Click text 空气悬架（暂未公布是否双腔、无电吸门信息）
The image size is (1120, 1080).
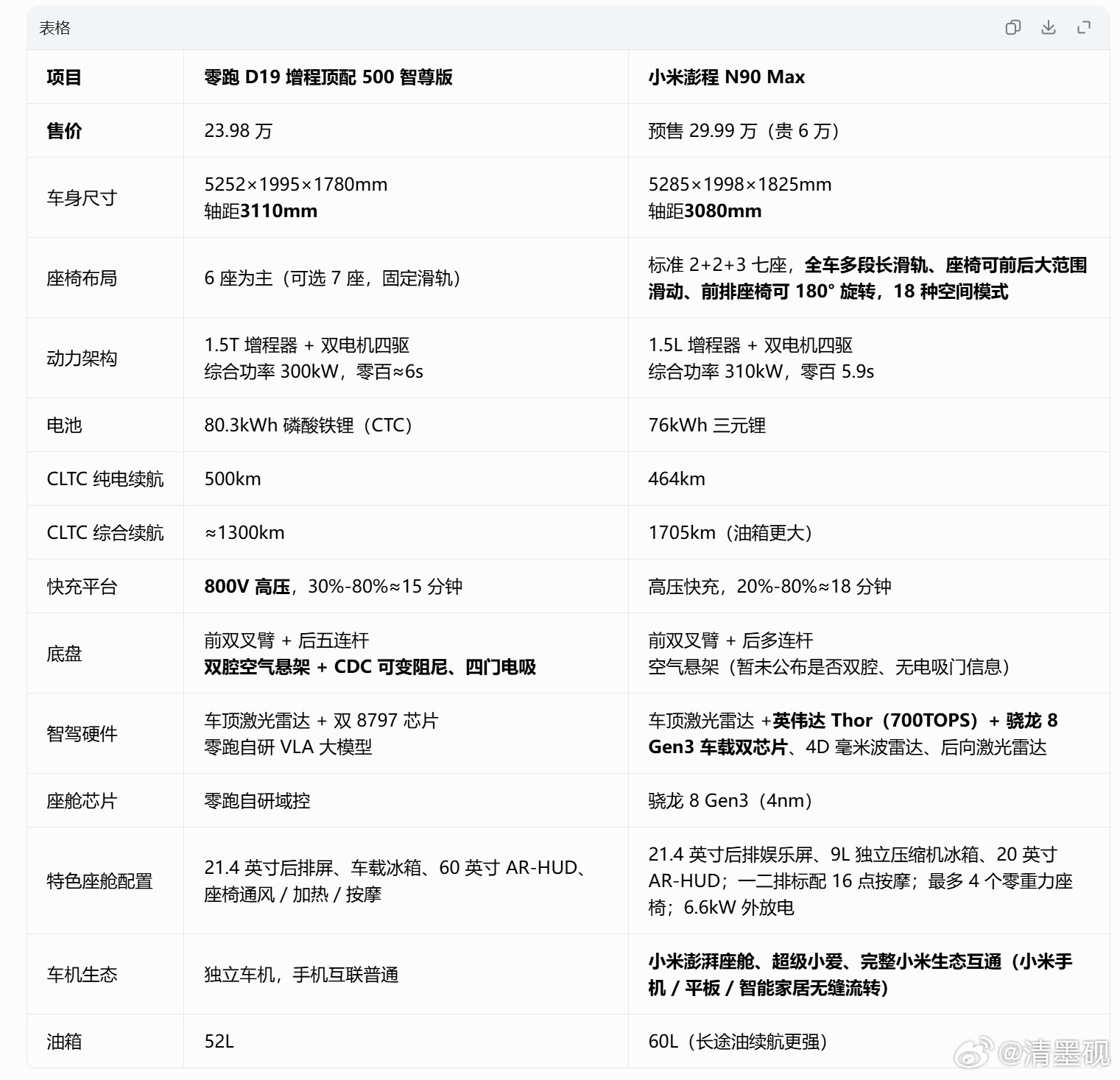pos(830,667)
